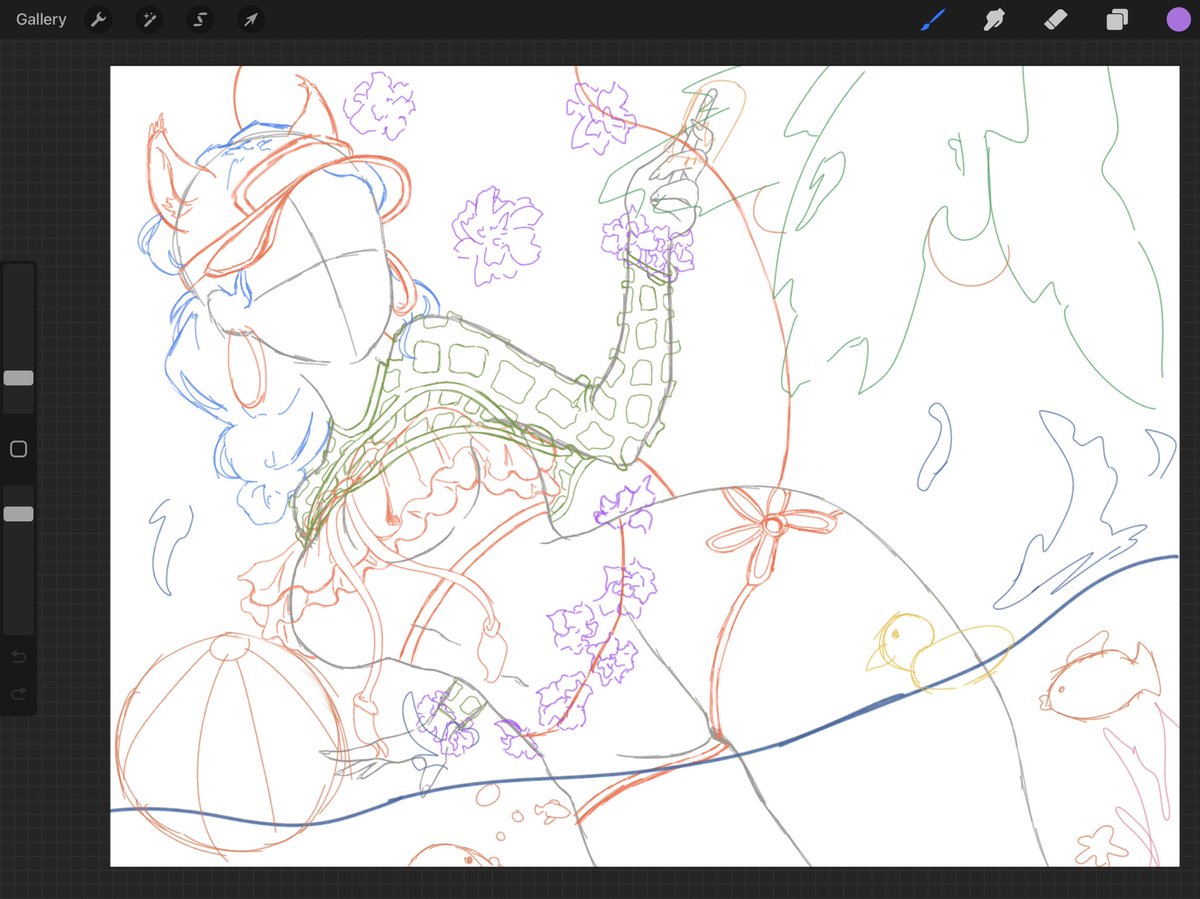1200x899 pixels.
Task: Select the Smudge tool
Action: (x=994, y=19)
